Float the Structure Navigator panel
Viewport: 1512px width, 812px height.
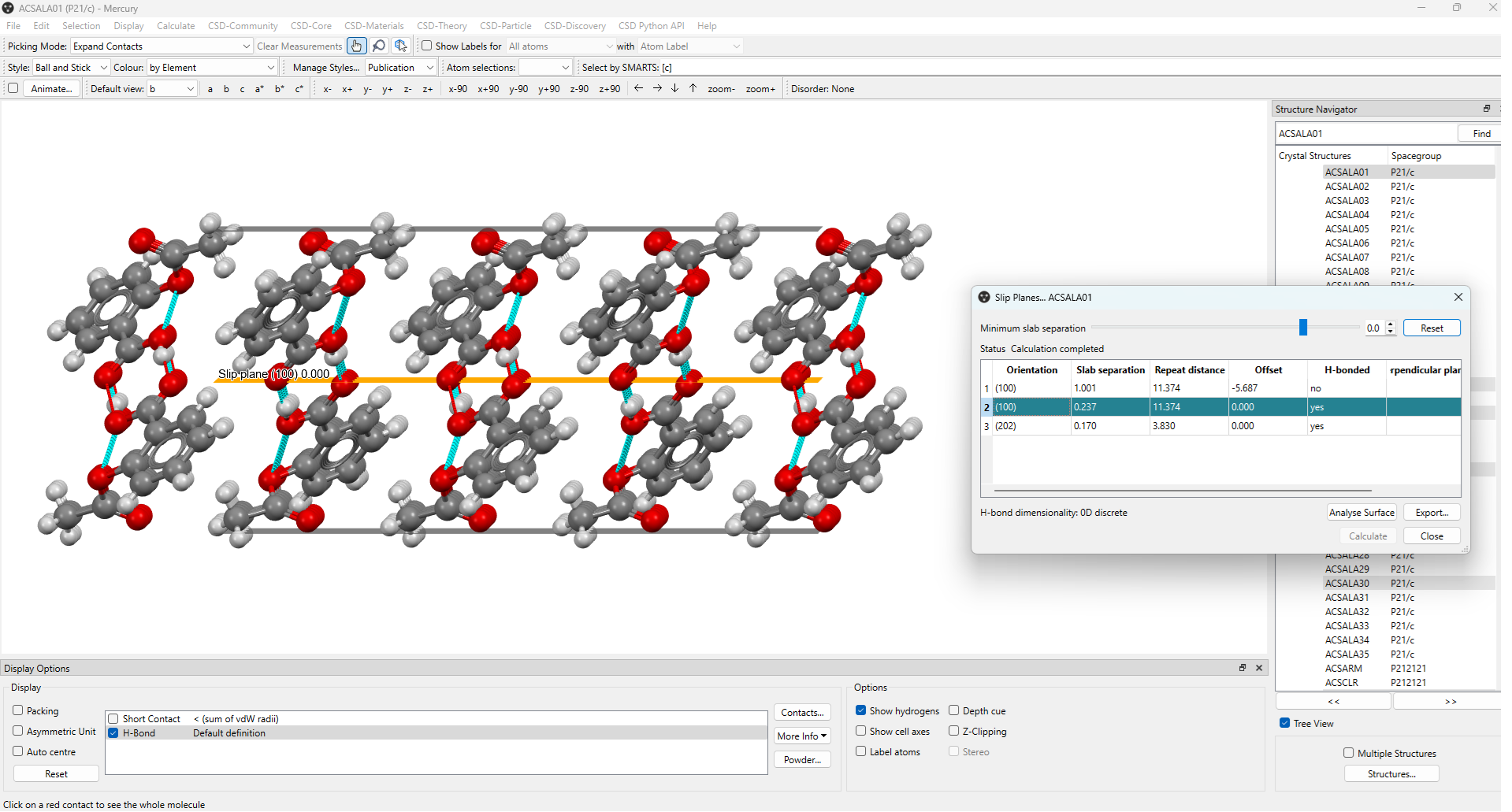click(x=1487, y=109)
